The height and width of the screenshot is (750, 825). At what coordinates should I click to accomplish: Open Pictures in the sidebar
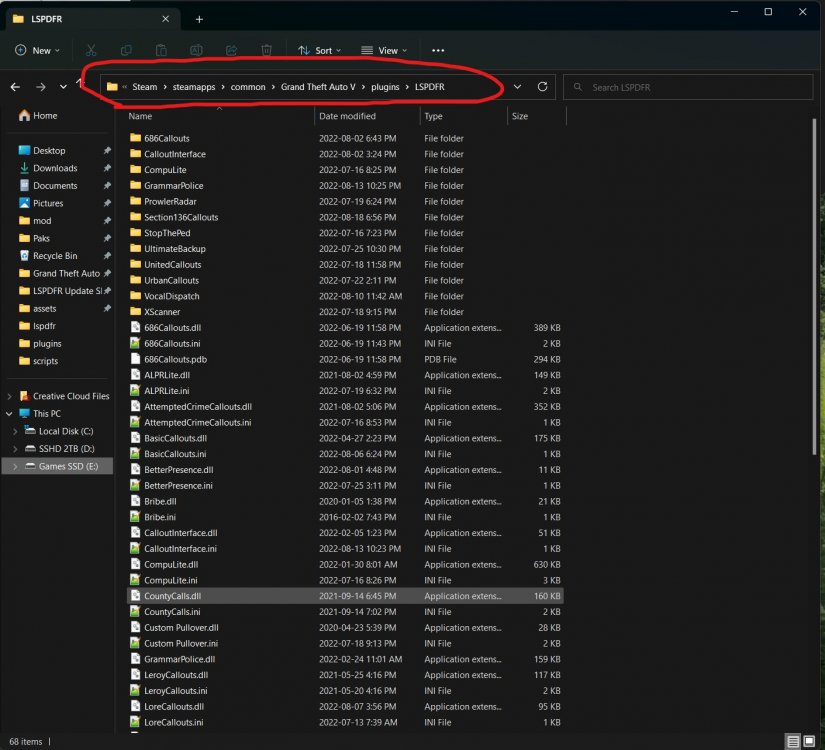[41, 203]
